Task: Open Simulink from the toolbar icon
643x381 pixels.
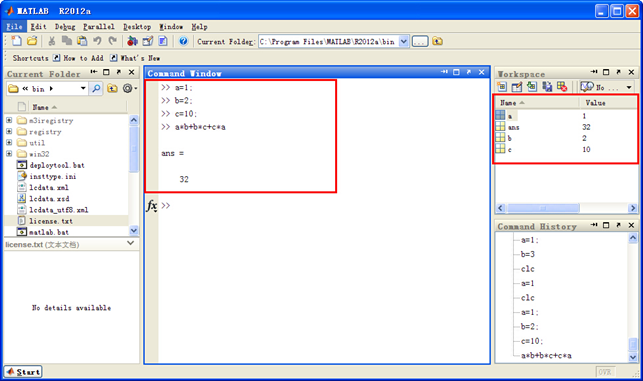Action: point(132,41)
